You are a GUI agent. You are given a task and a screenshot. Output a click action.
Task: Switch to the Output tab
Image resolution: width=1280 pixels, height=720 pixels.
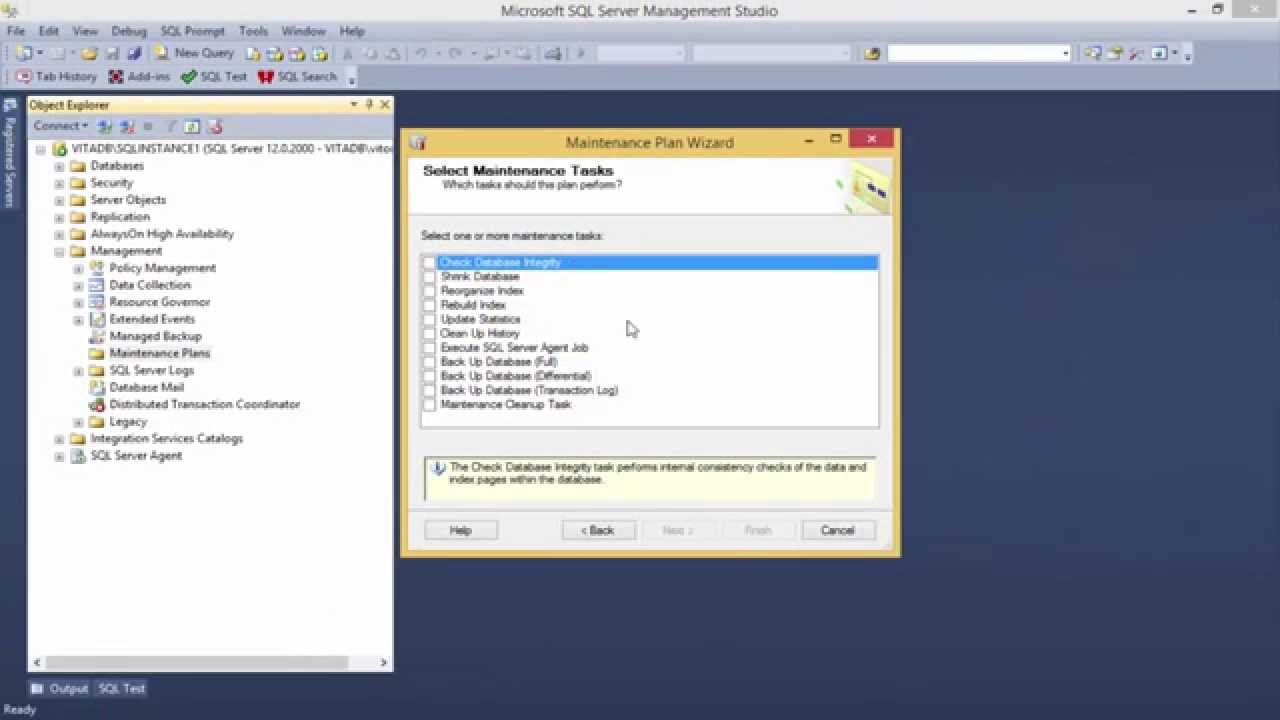pyautogui.click(x=60, y=688)
